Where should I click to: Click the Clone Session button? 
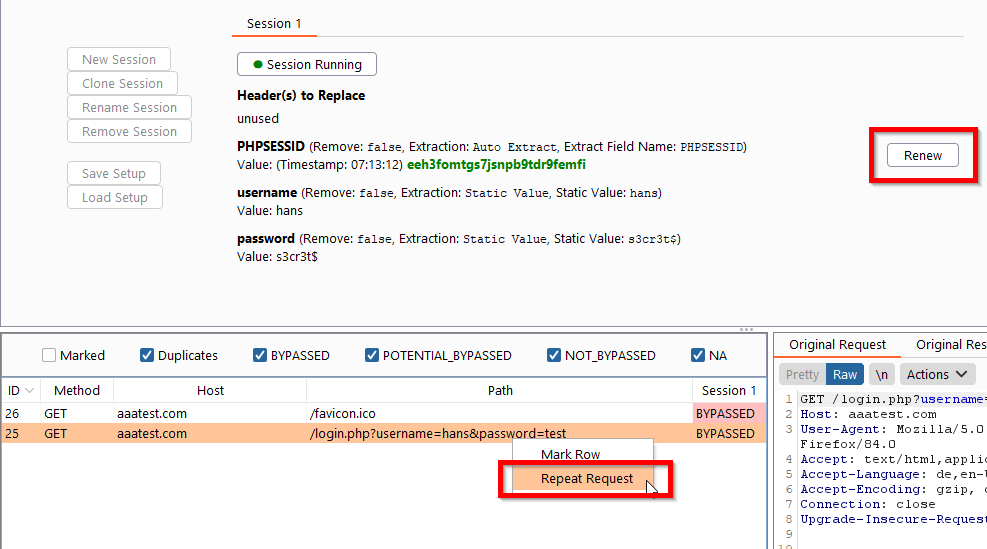pyautogui.click(x=122, y=83)
